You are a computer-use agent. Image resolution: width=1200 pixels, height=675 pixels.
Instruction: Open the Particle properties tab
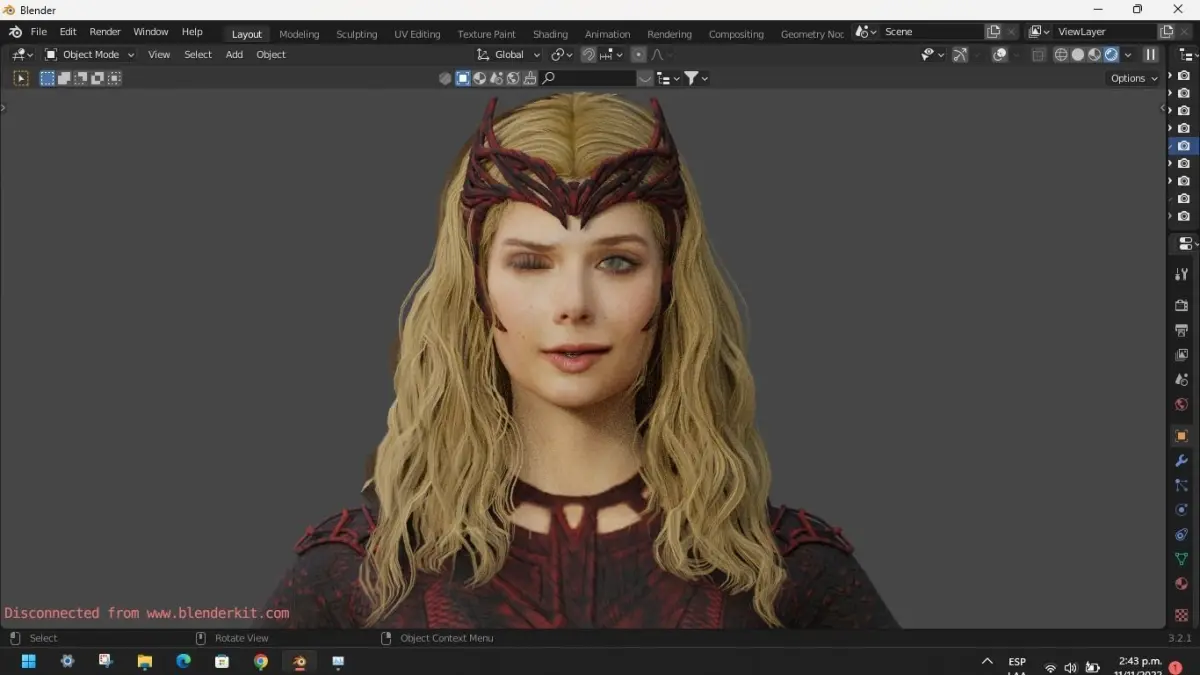point(1181,485)
